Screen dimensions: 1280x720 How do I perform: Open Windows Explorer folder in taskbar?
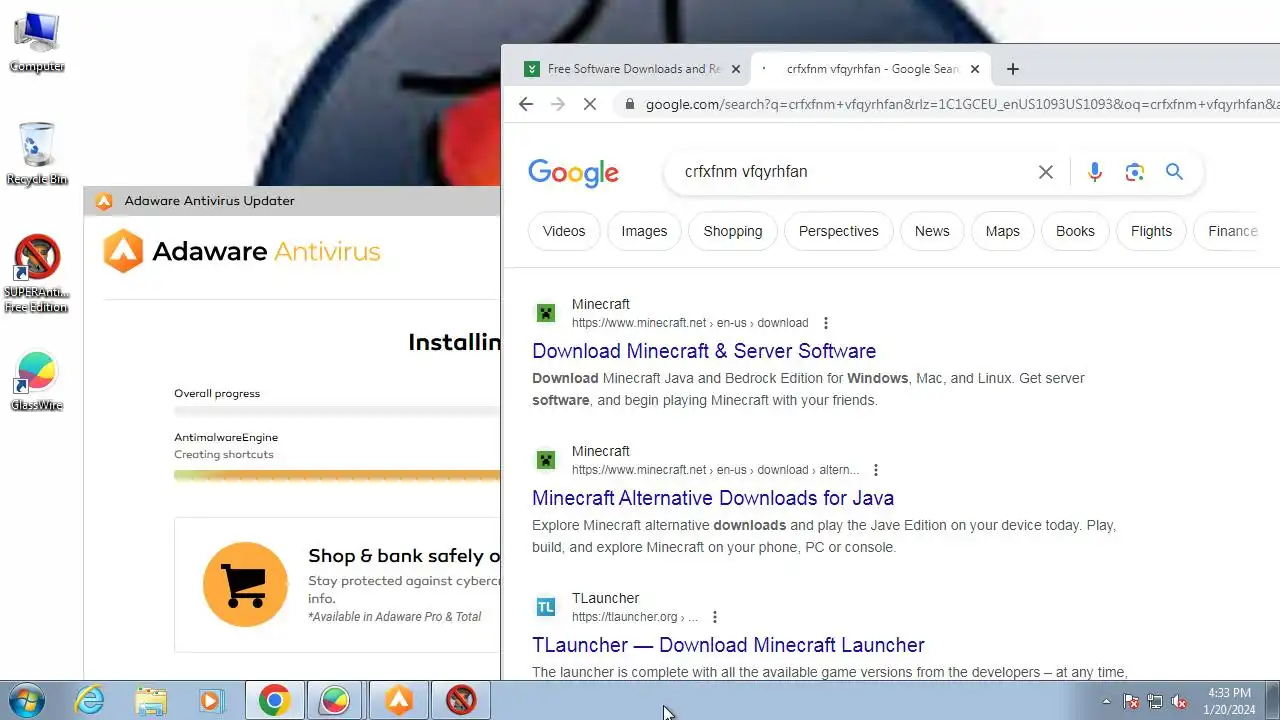[151, 701]
